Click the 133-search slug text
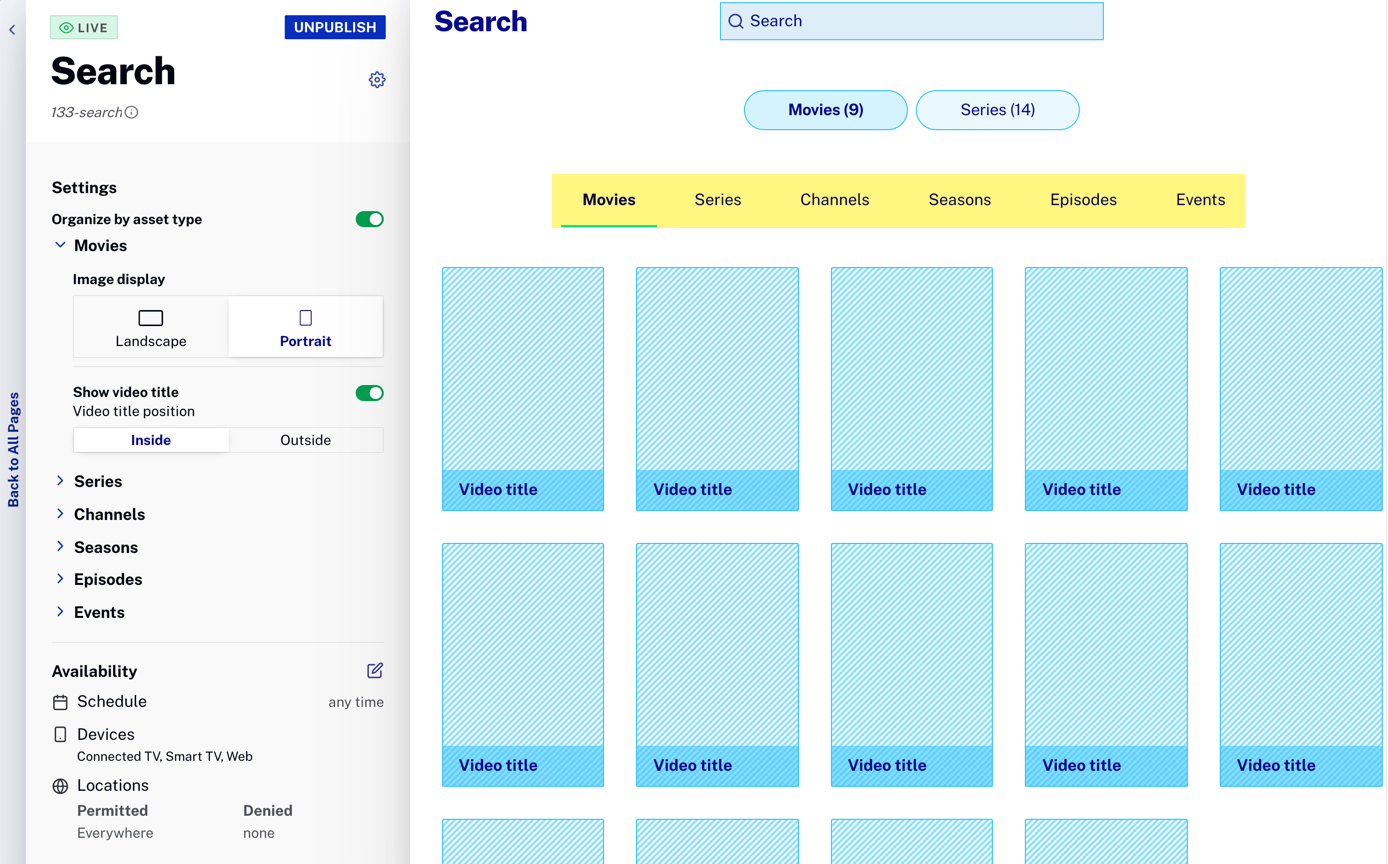 coord(87,112)
